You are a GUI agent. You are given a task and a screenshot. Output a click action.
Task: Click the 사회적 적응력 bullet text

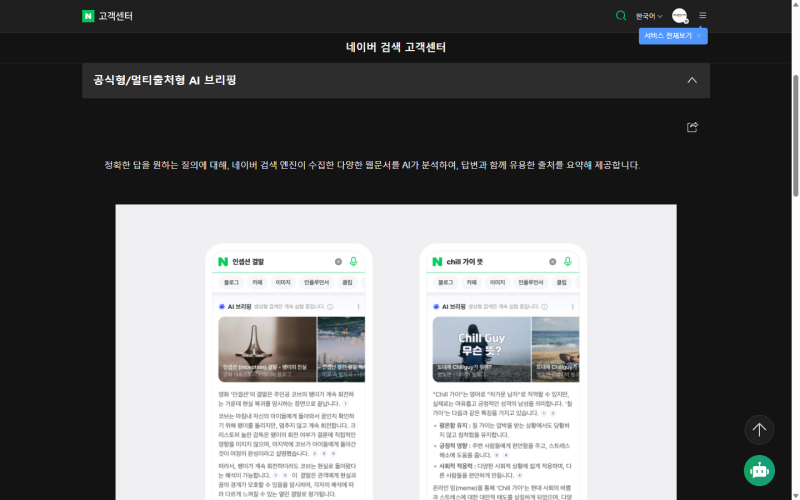coord(505,470)
